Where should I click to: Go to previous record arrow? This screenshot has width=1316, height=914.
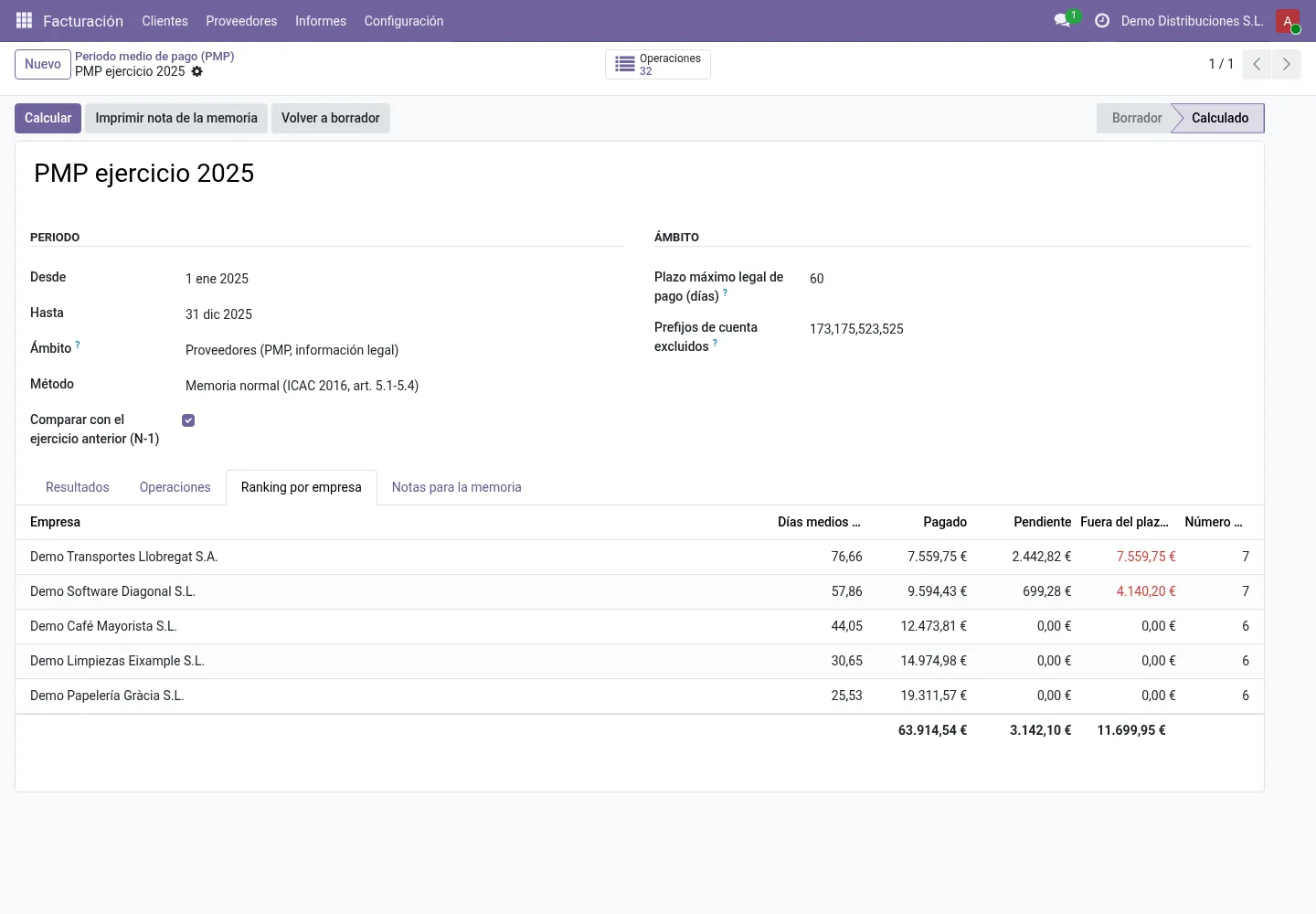pos(1257,64)
